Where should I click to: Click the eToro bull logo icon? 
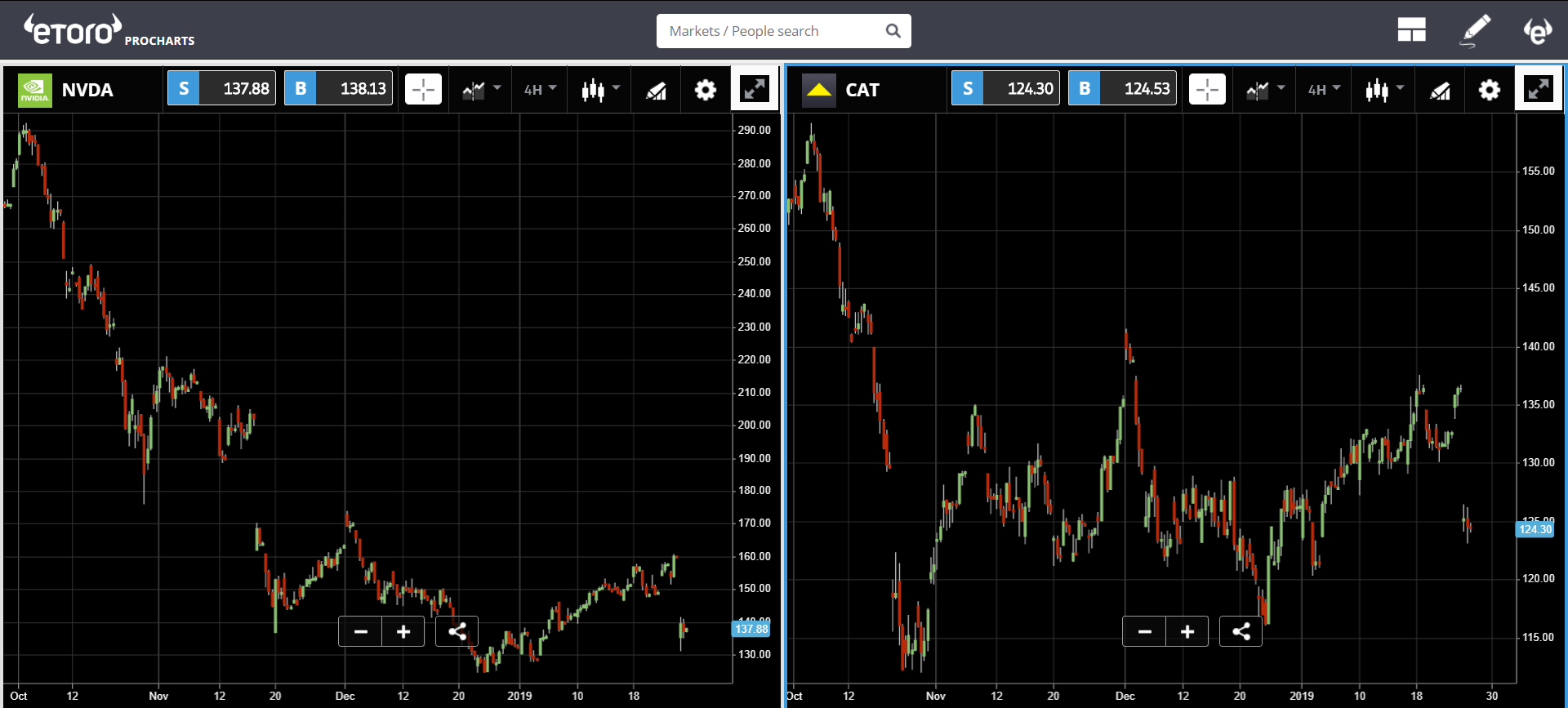coord(1538,30)
